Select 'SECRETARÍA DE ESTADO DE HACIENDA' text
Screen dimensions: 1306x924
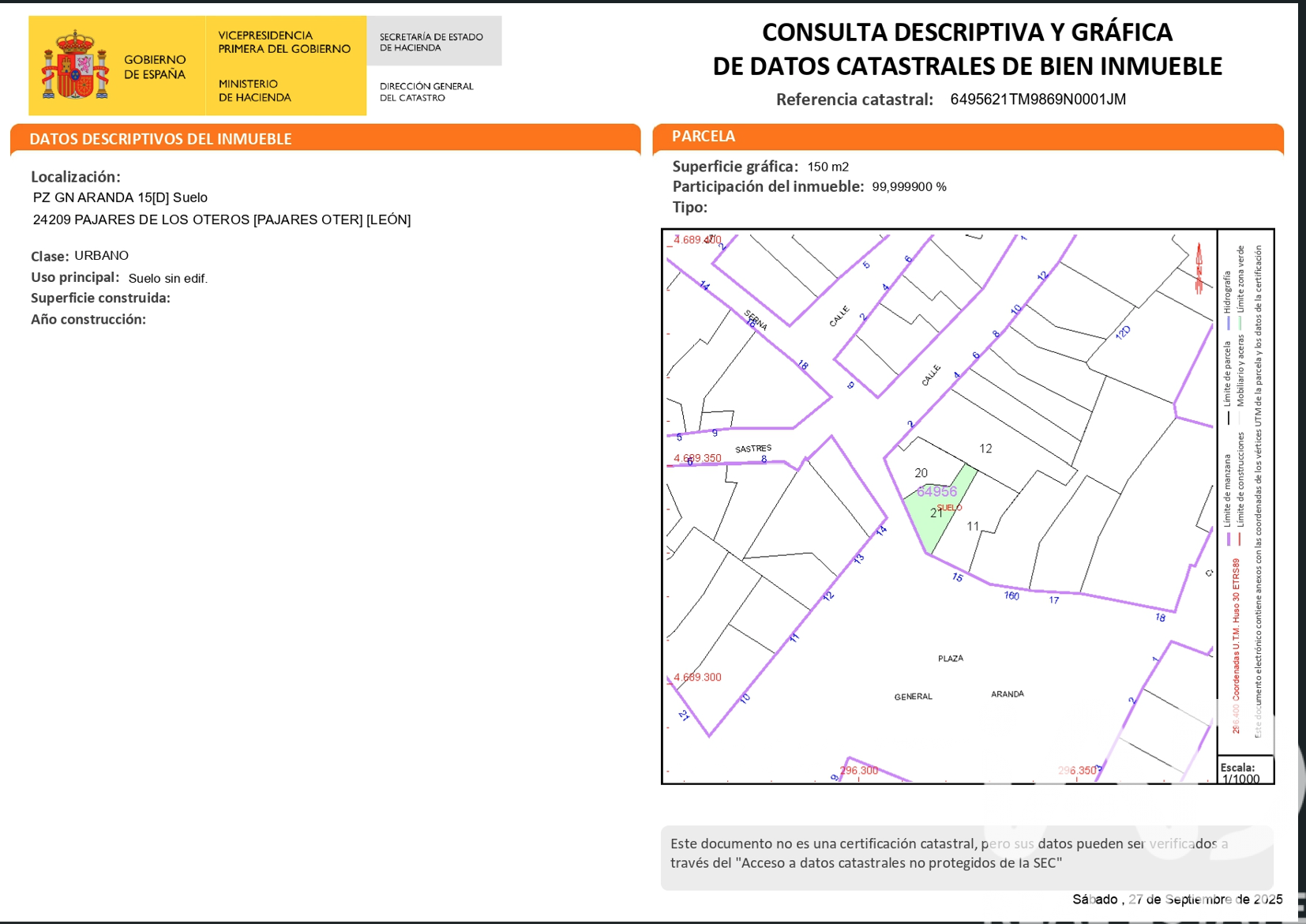(x=431, y=42)
